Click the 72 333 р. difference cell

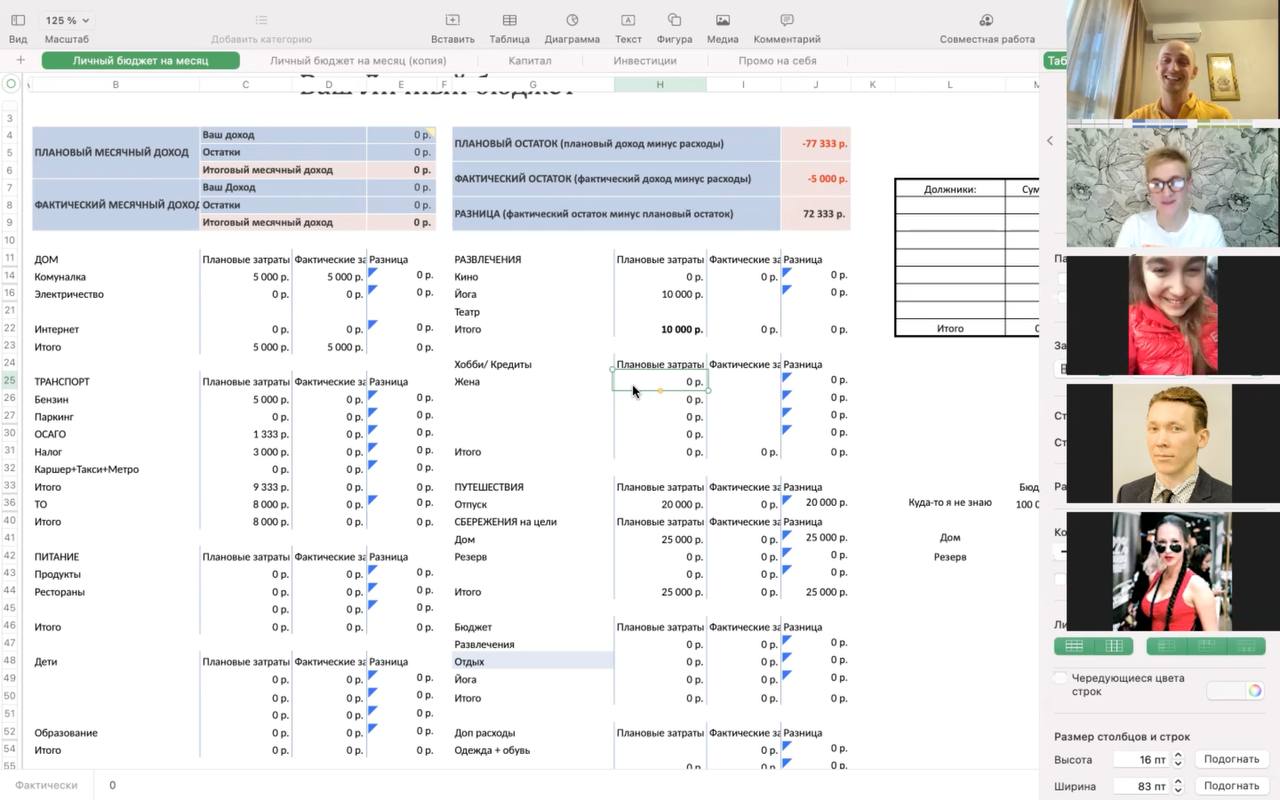coord(816,214)
